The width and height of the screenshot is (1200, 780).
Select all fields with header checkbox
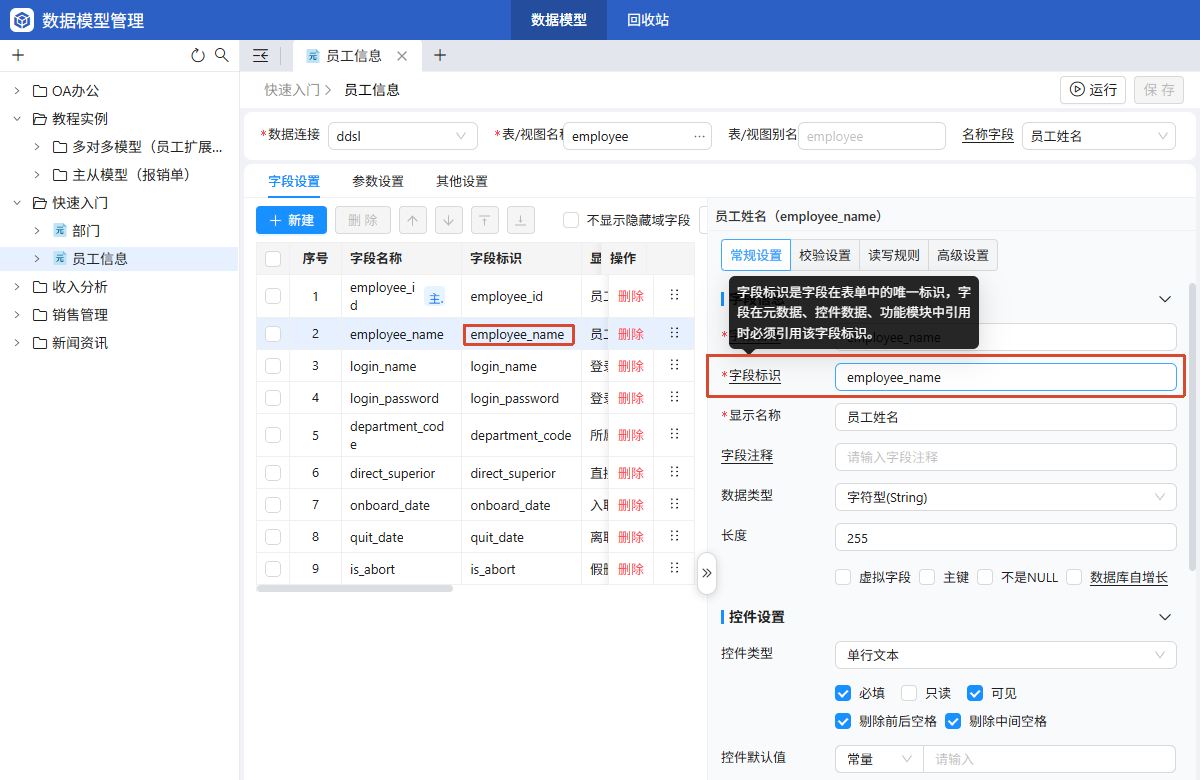(273, 258)
